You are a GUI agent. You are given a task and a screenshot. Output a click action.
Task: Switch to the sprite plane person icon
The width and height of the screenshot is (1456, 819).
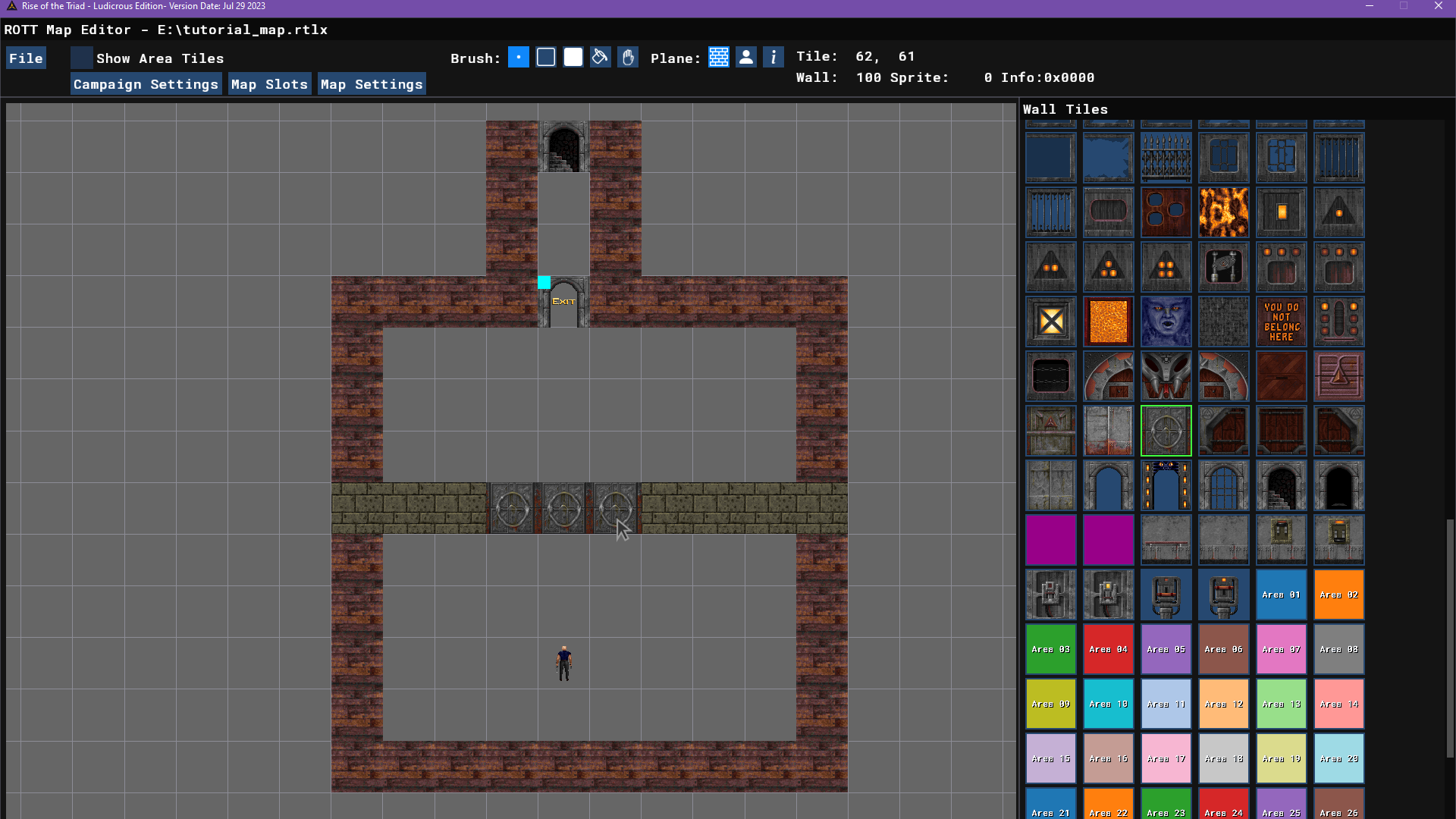click(x=746, y=58)
